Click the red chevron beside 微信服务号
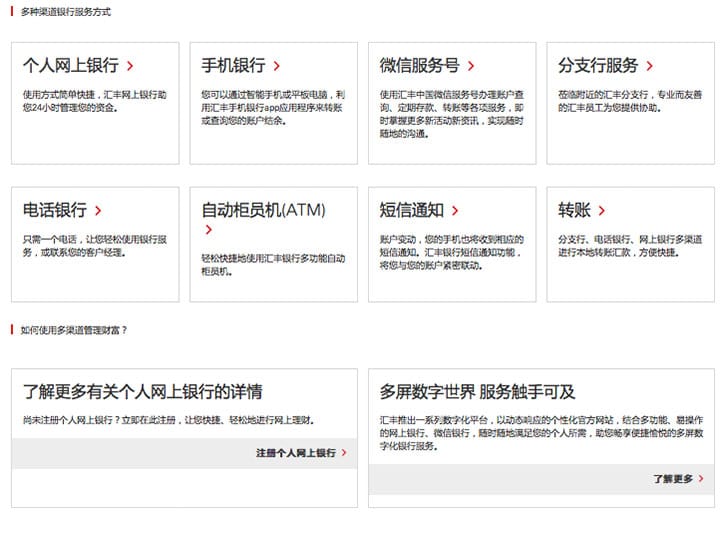 click(x=471, y=66)
